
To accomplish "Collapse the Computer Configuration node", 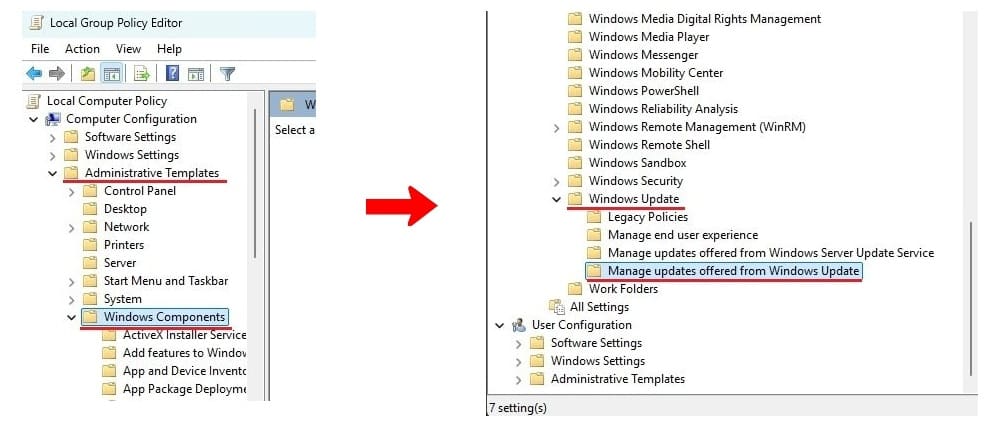I will pyautogui.click(x=34, y=119).
